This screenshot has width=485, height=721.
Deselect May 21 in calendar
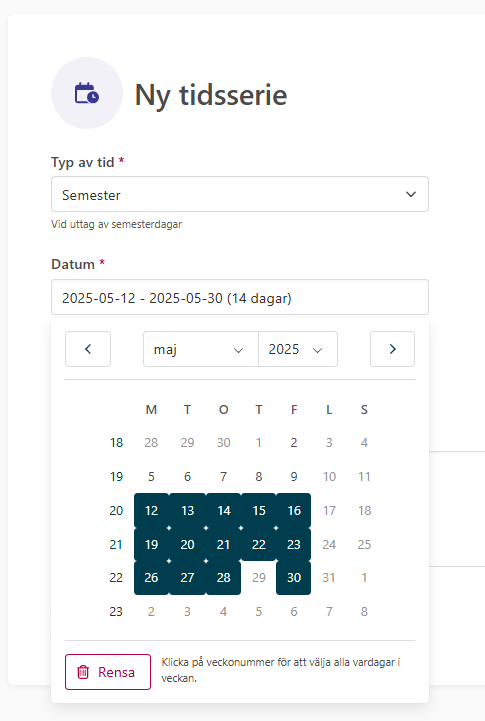click(223, 544)
